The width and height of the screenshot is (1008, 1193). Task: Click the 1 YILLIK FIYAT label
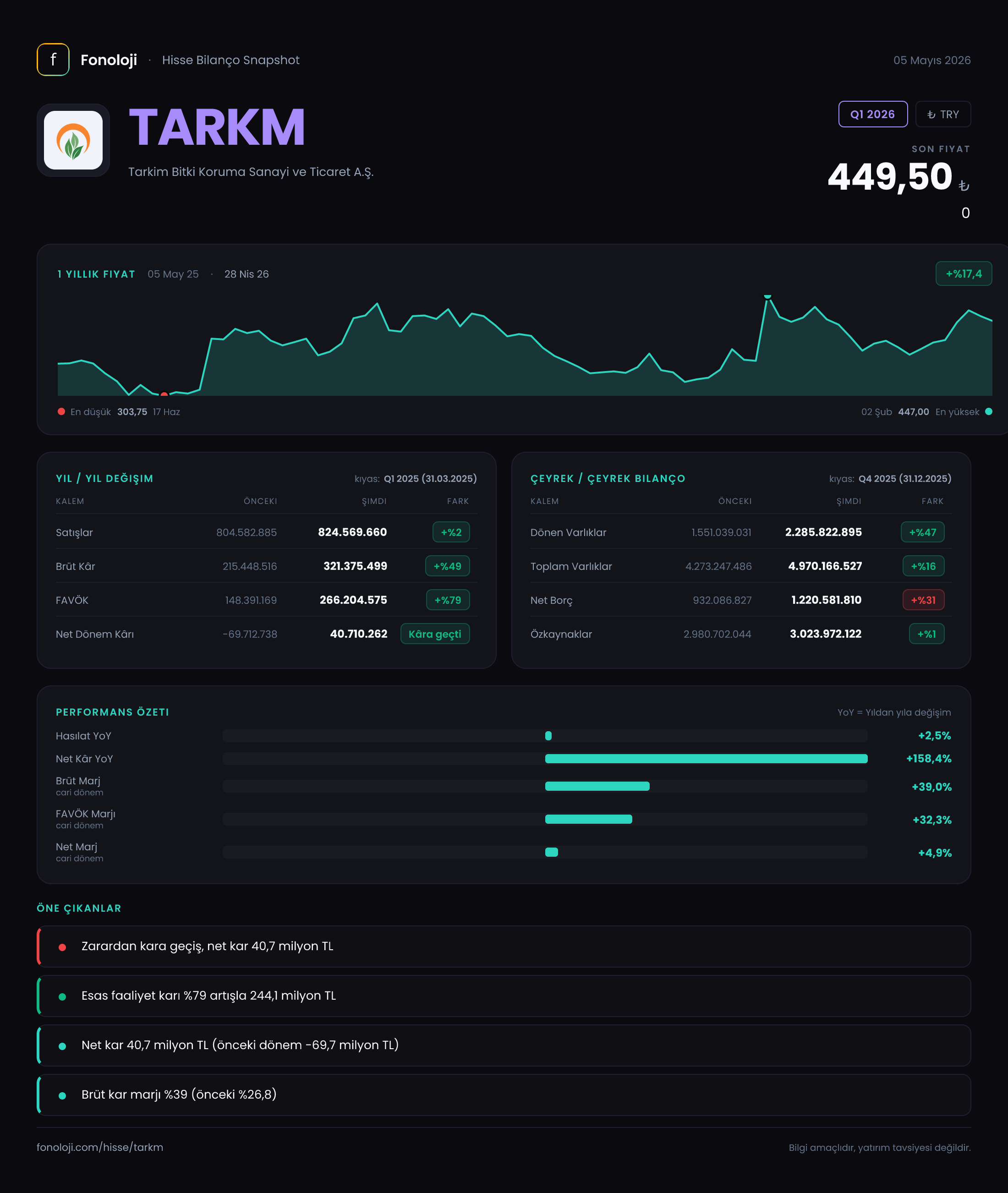pos(96,274)
